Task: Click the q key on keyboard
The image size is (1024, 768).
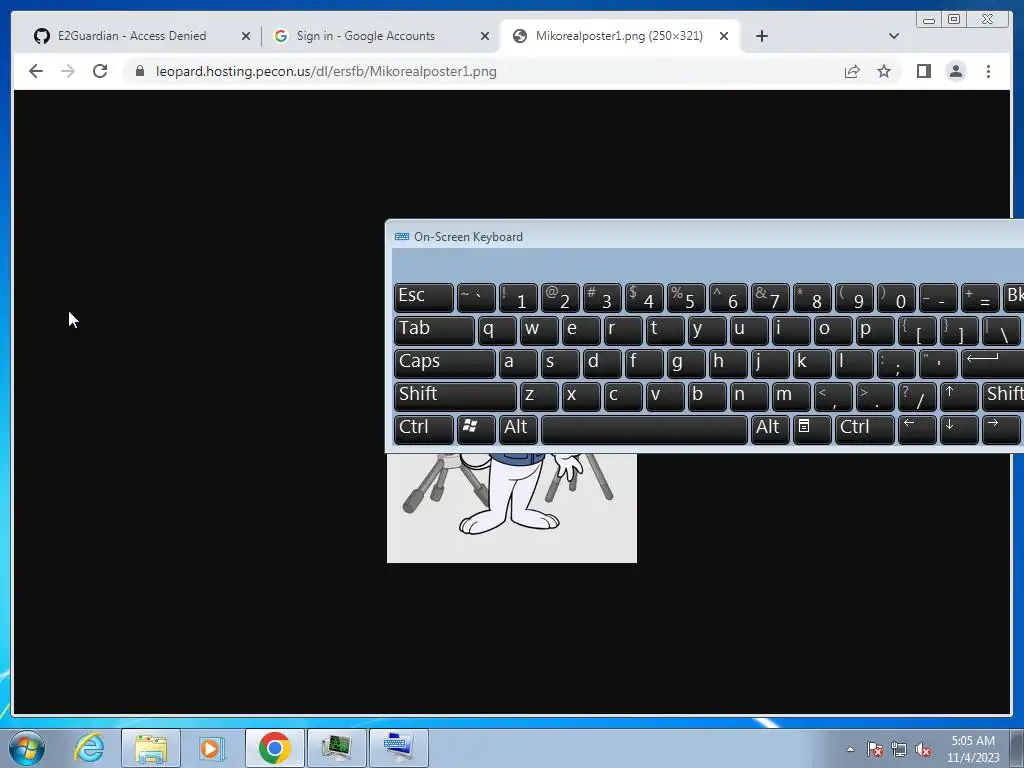Action: coord(497,330)
